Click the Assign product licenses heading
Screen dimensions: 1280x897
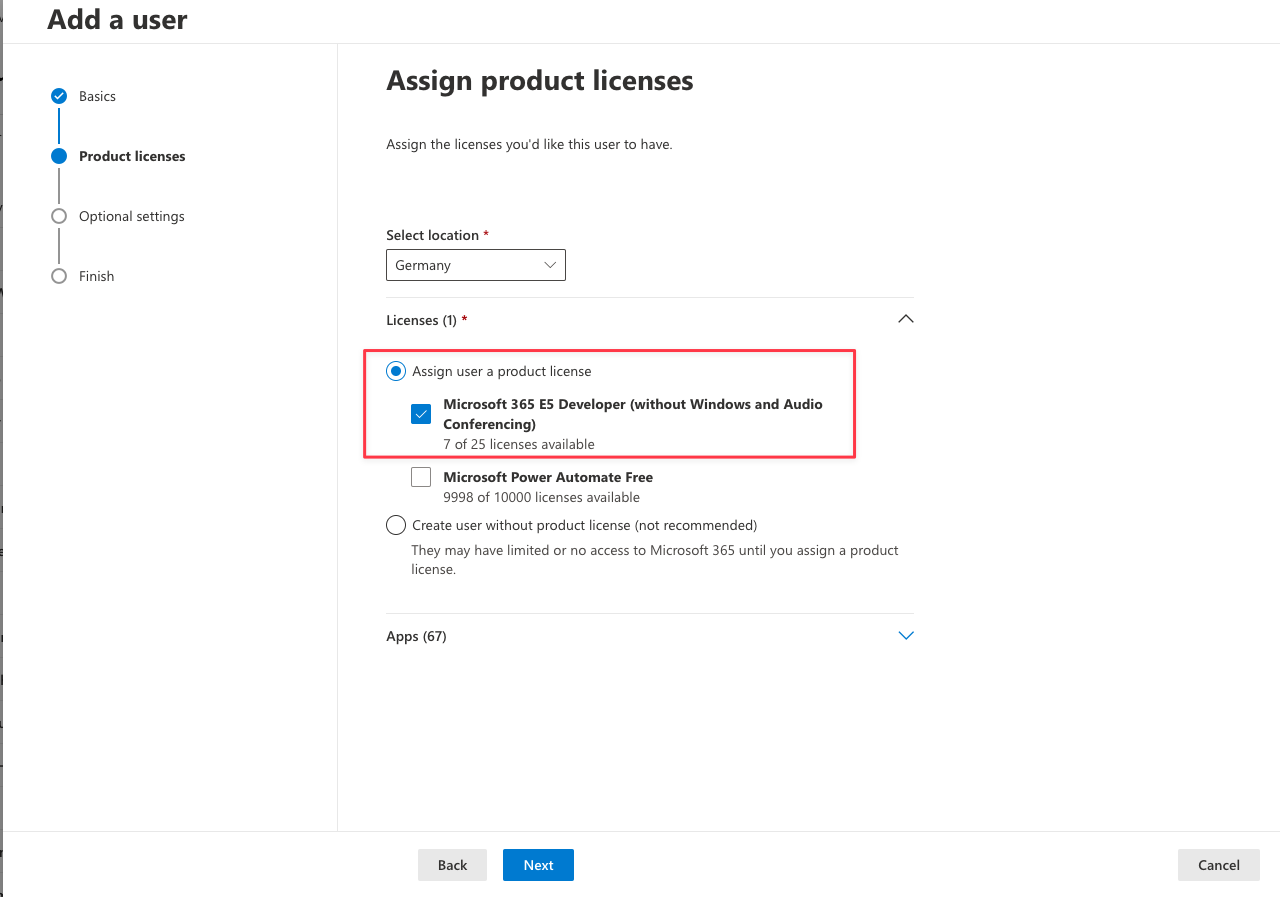[x=540, y=80]
